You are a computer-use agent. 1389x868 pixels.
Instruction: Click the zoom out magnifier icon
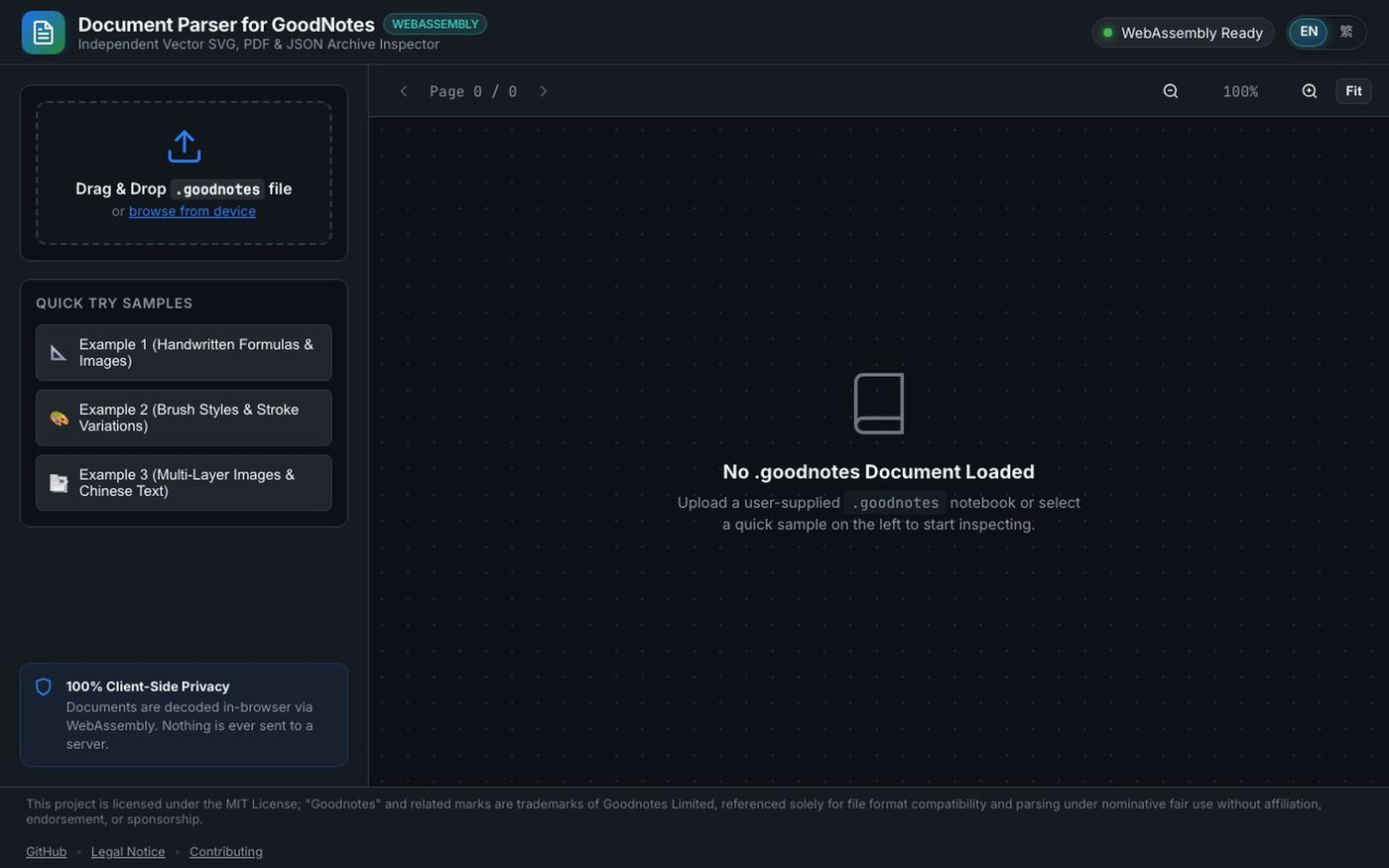(x=1171, y=91)
